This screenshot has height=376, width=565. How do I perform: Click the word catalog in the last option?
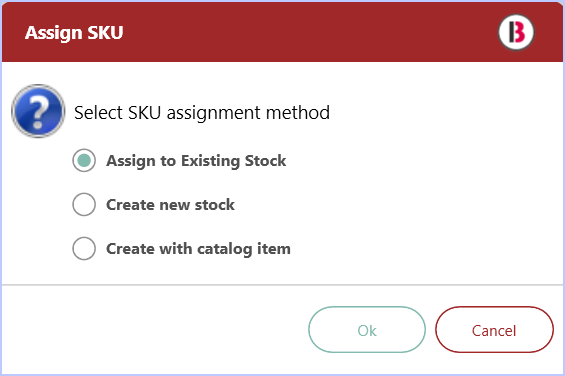(224, 249)
